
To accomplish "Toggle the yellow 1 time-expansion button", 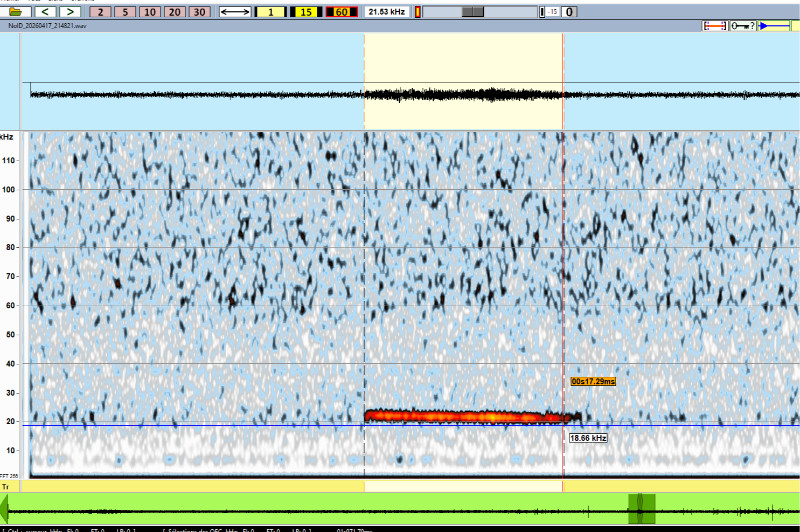I will point(270,12).
